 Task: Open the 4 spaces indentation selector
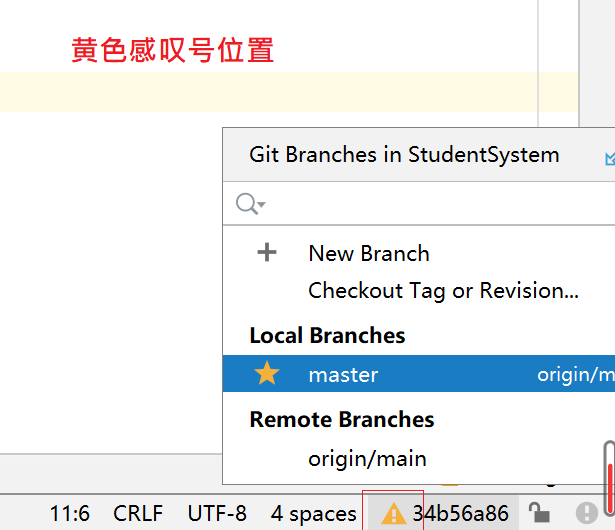click(313, 514)
